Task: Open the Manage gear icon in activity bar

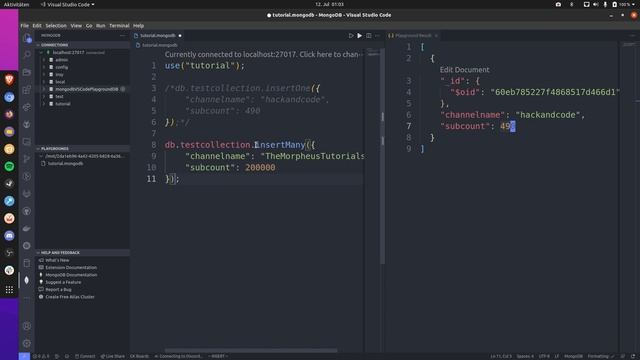Action: [27, 343]
